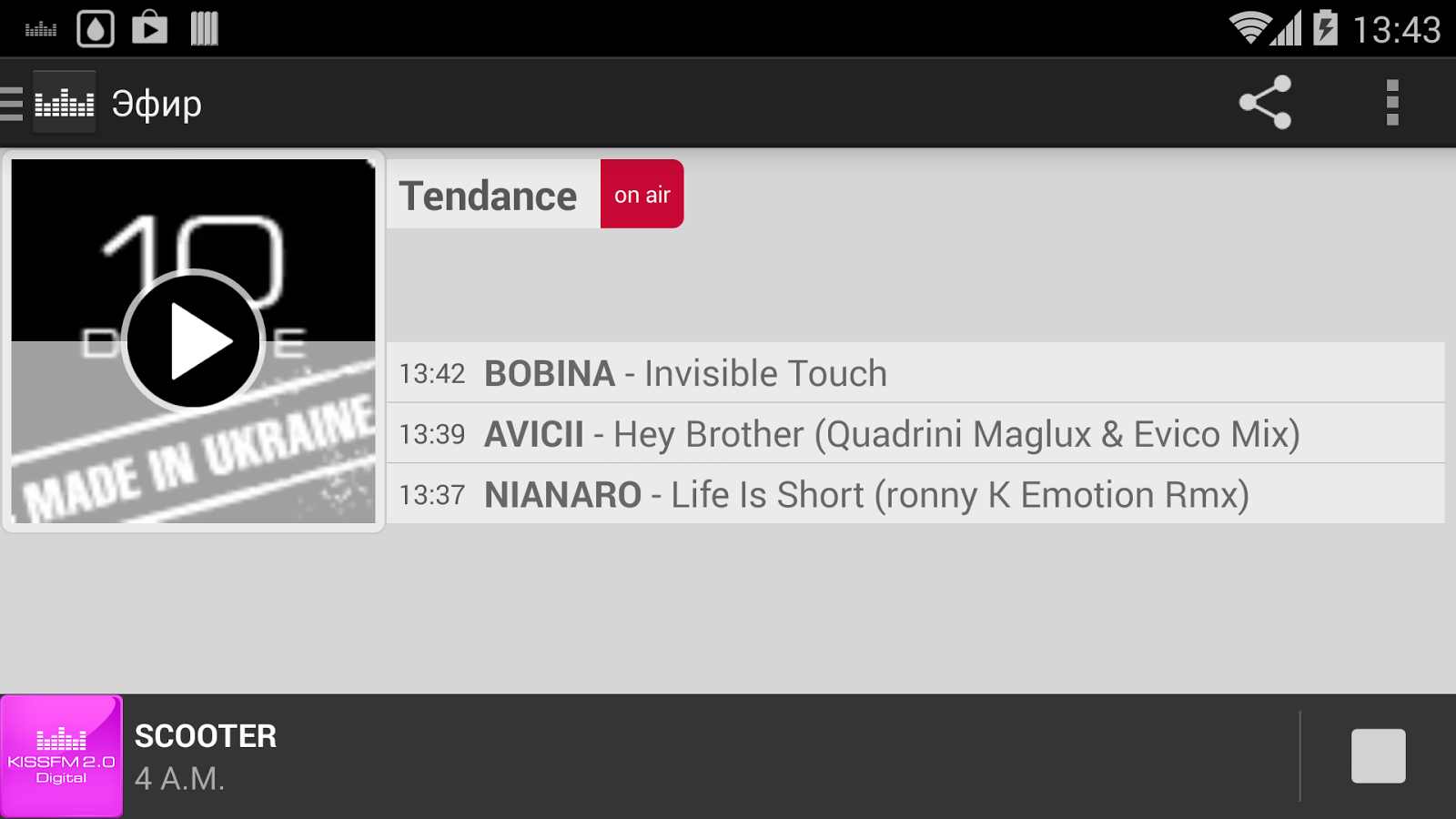Open the Made in Ukraine album cover
This screenshot has height=819, width=1456.
pyautogui.click(x=193, y=341)
